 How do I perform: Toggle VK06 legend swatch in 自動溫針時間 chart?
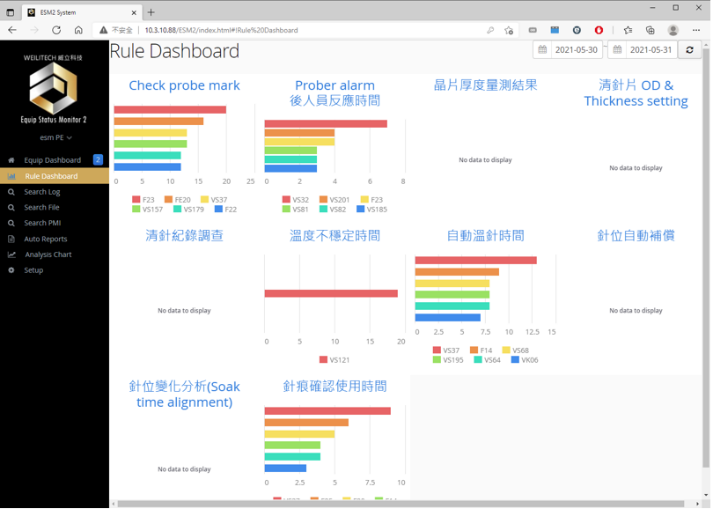515,360
